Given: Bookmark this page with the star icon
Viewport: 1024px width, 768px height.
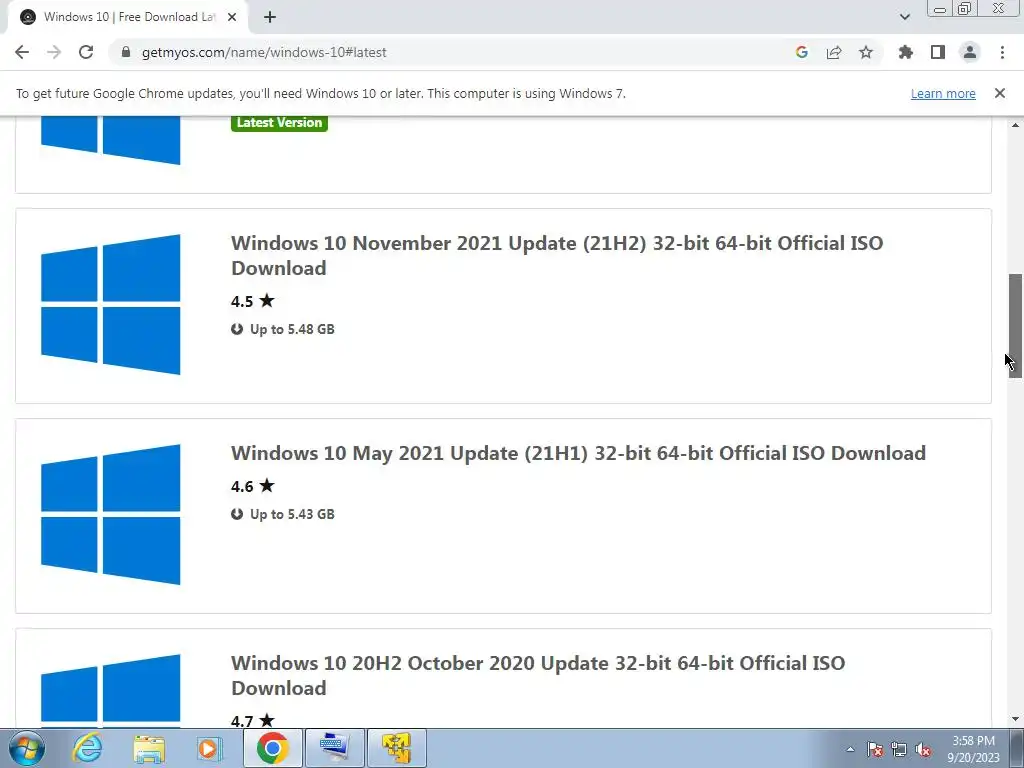Looking at the screenshot, I should [x=866, y=52].
